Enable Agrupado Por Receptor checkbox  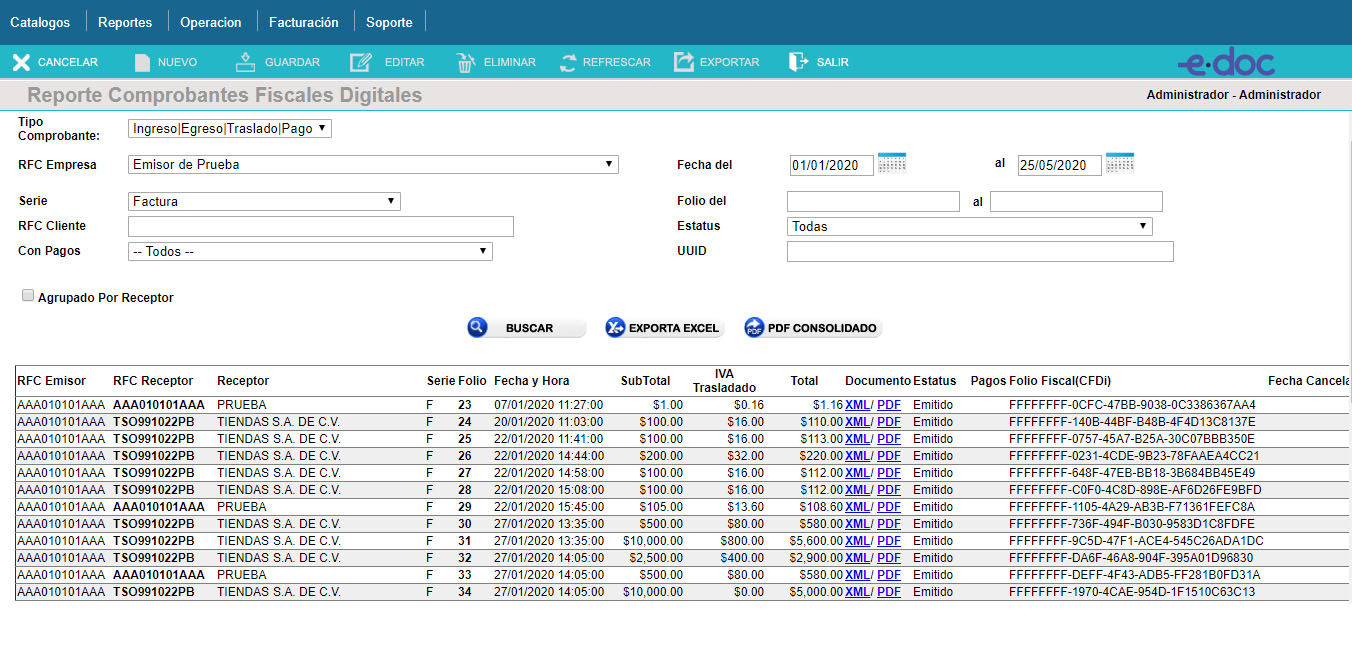pyautogui.click(x=28, y=296)
